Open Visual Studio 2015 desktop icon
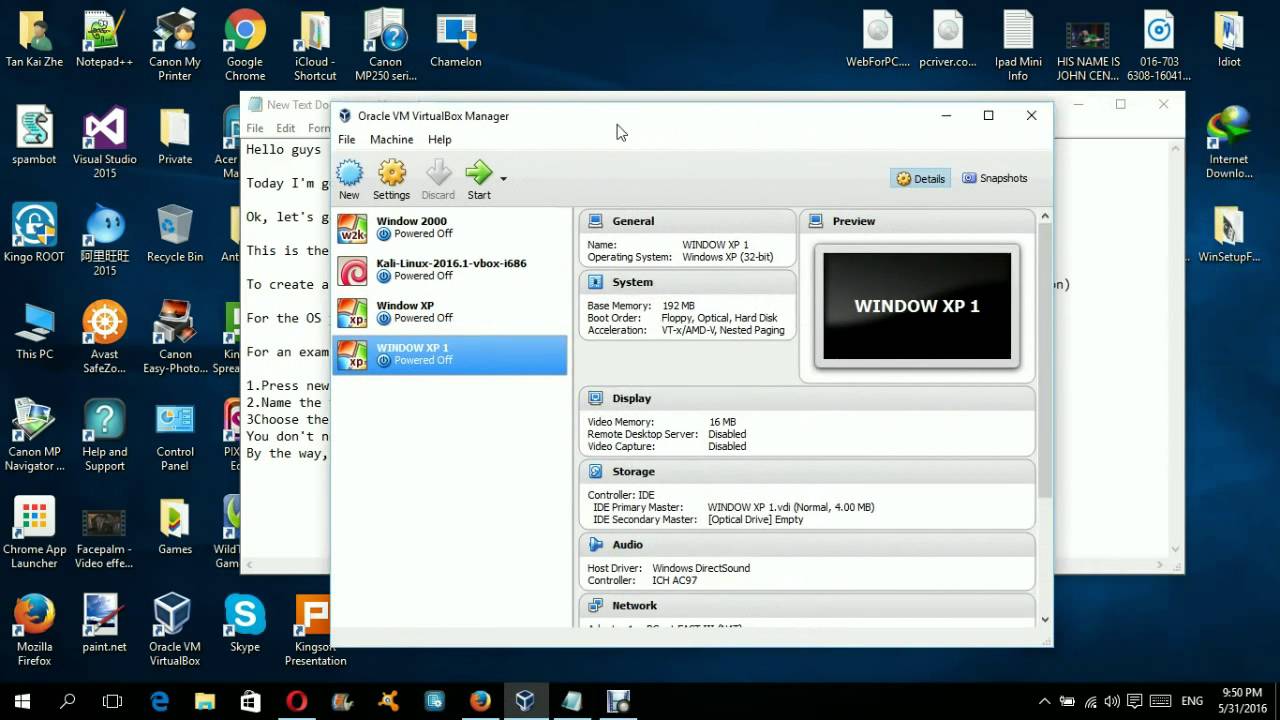 pos(104,144)
